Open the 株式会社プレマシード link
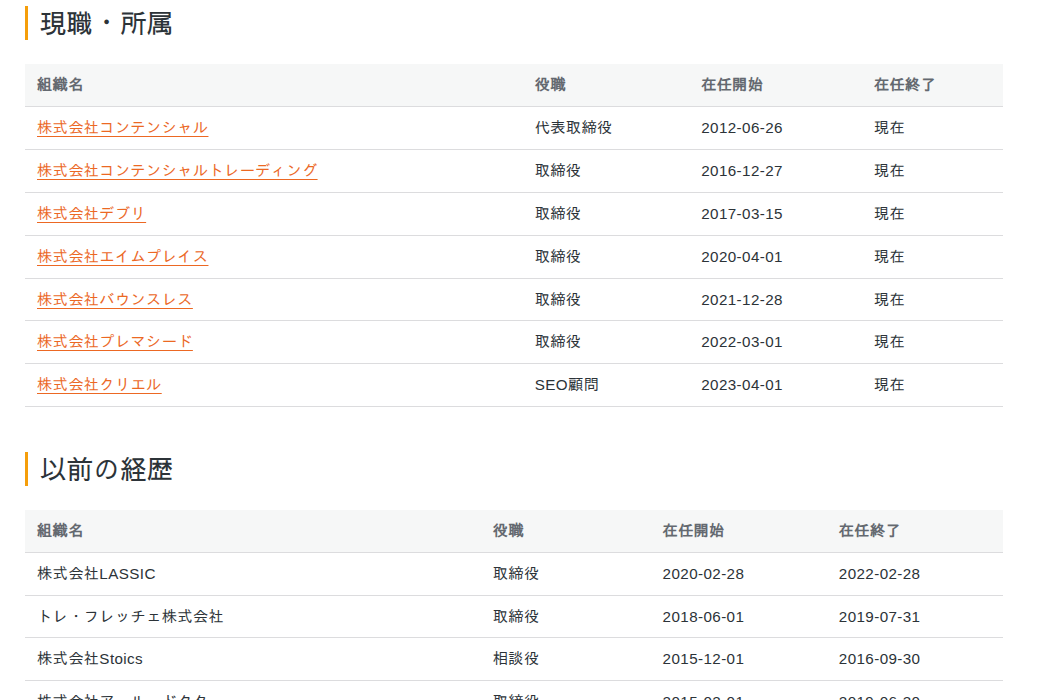The width and height of the screenshot is (1041, 700). [115, 342]
